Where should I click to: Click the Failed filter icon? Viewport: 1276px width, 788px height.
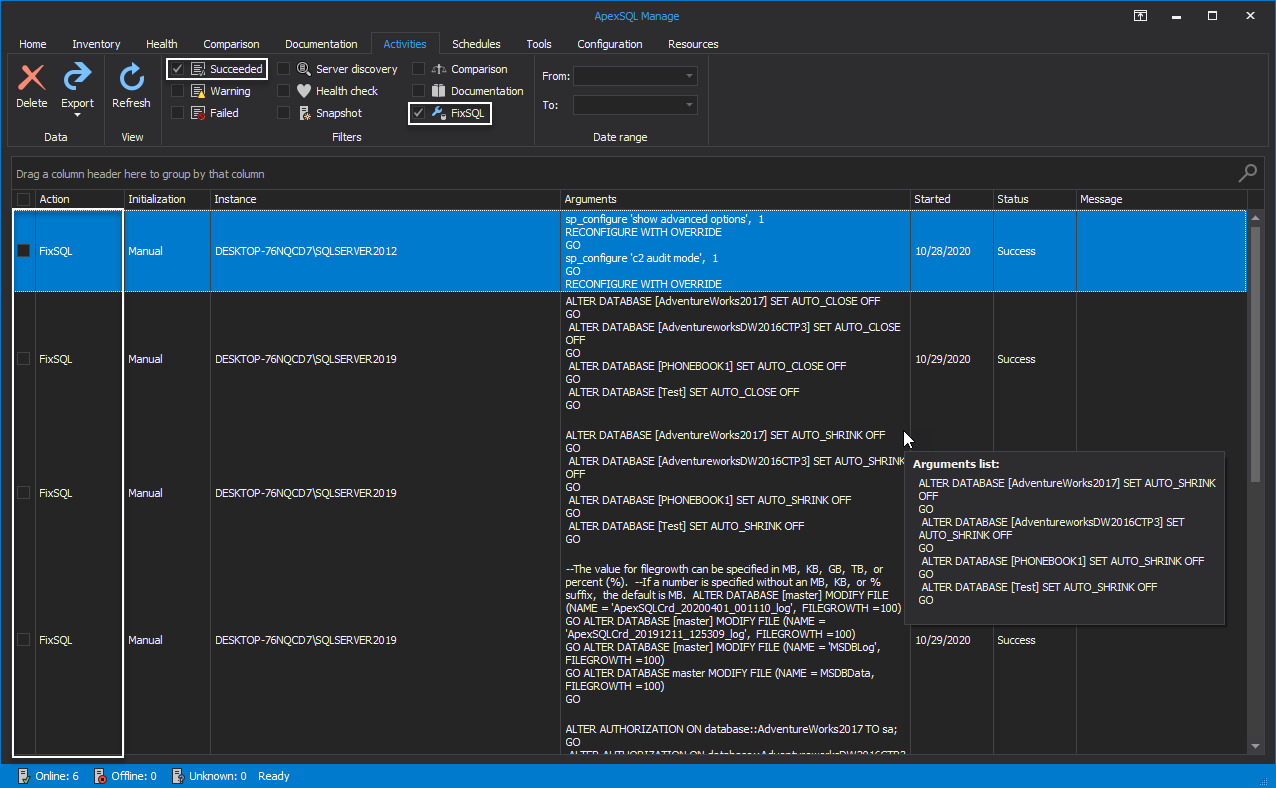198,113
